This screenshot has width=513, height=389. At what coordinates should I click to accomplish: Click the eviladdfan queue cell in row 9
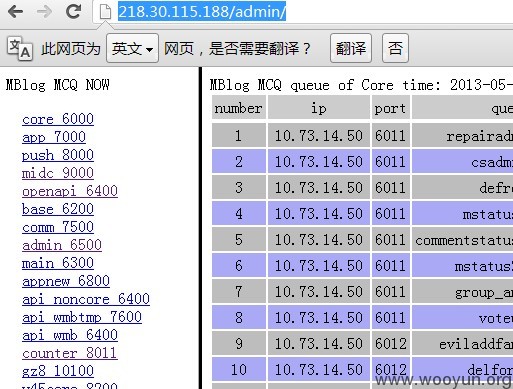coord(463,343)
